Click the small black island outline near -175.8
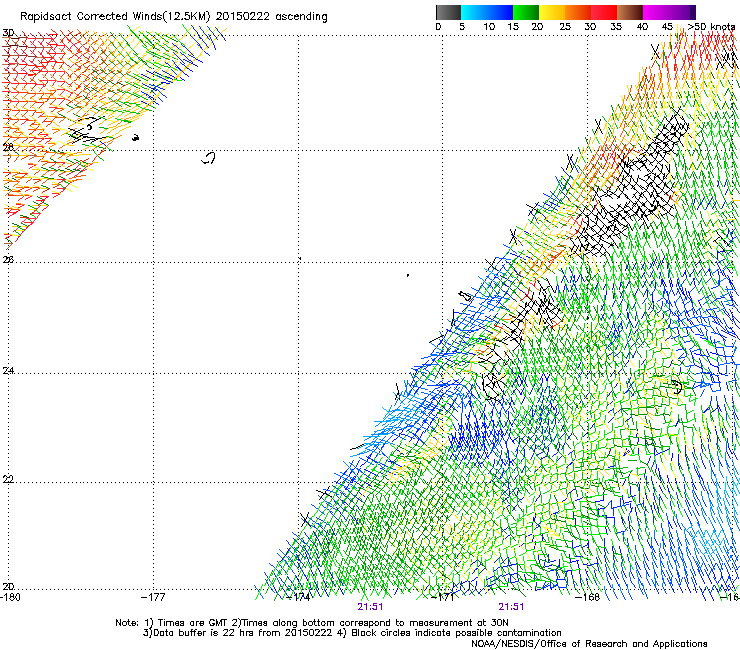The image size is (740, 650). point(209,158)
